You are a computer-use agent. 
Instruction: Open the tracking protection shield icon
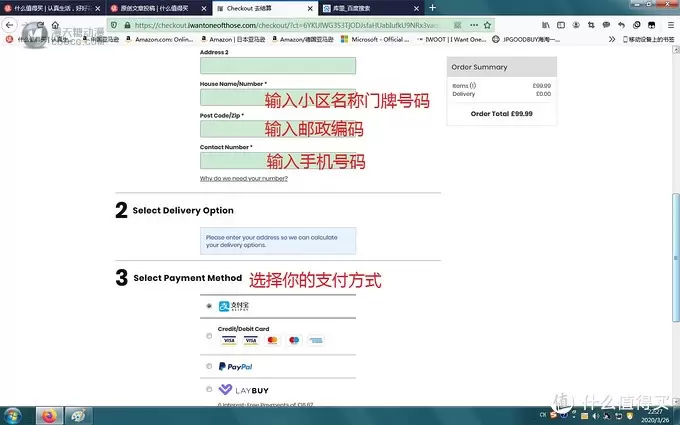coord(114,25)
